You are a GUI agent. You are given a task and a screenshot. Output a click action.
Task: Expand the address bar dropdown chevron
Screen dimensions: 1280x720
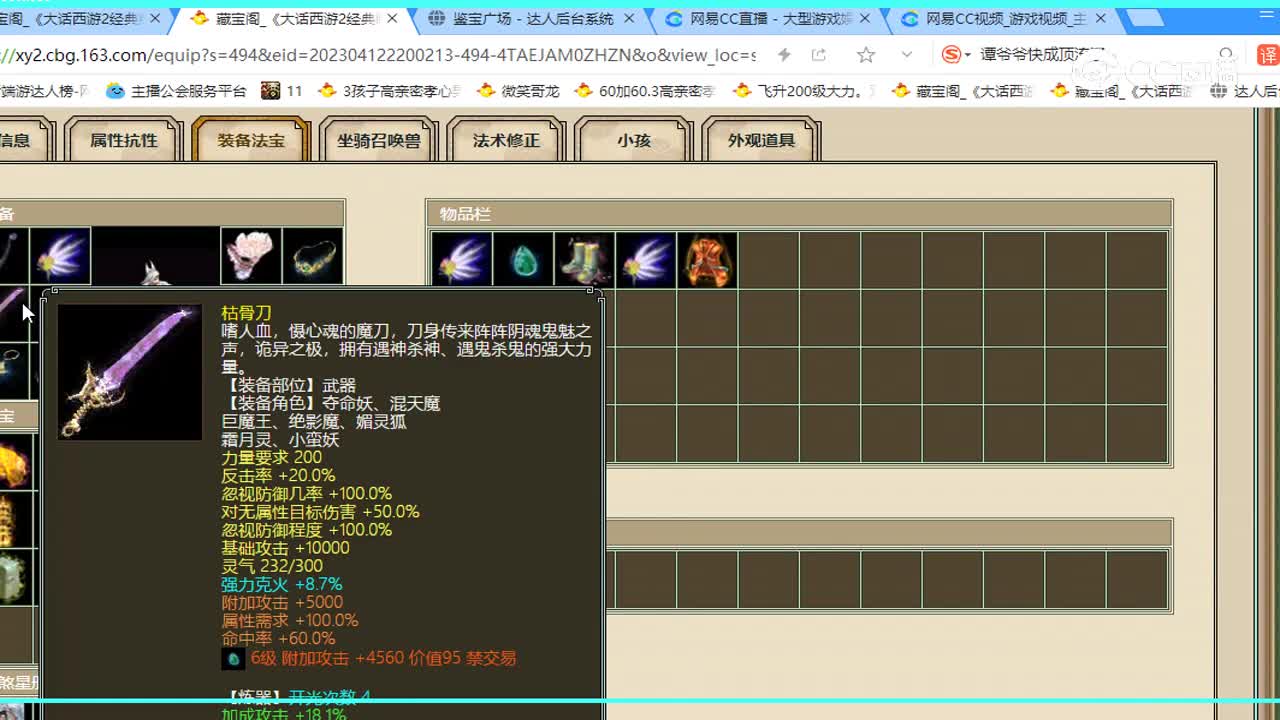[x=907, y=55]
